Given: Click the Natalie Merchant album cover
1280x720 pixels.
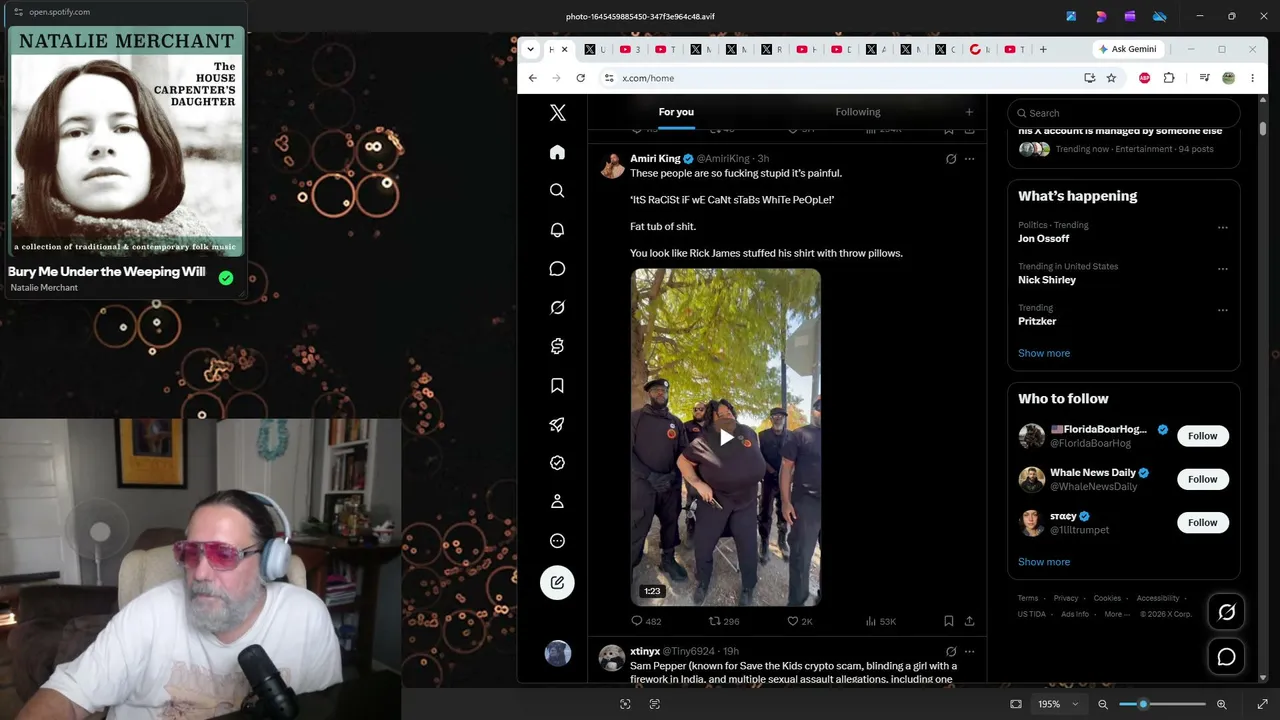Looking at the screenshot, I should pos(126,141).
